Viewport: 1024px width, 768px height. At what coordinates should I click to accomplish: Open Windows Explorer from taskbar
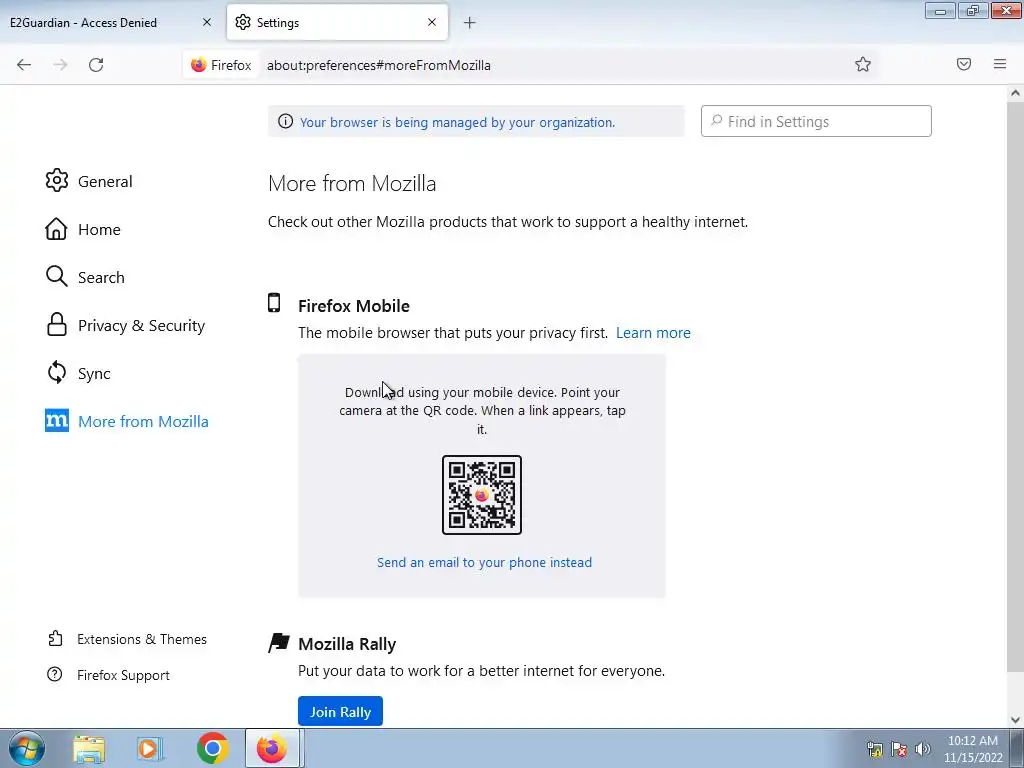(89, 748)
